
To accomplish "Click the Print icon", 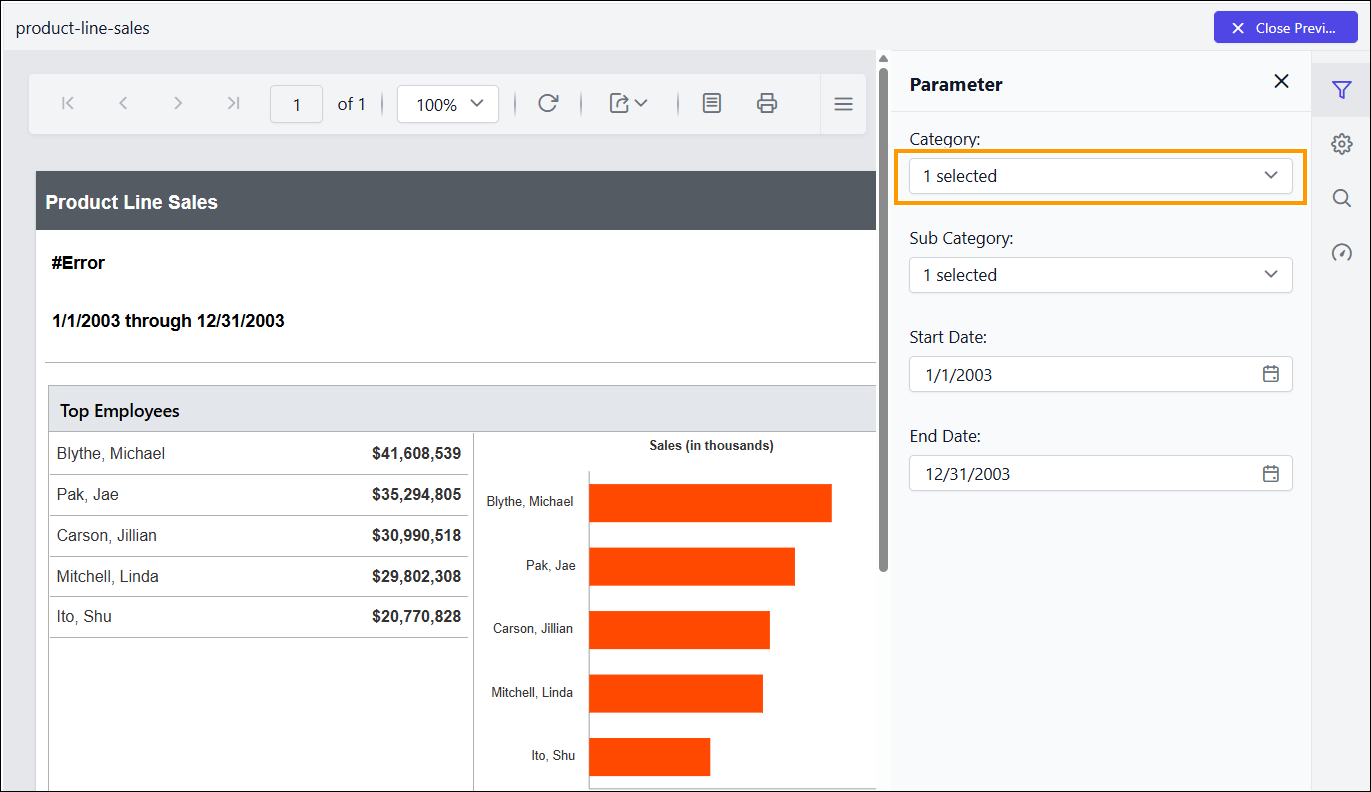I will [x=766, y=103].
